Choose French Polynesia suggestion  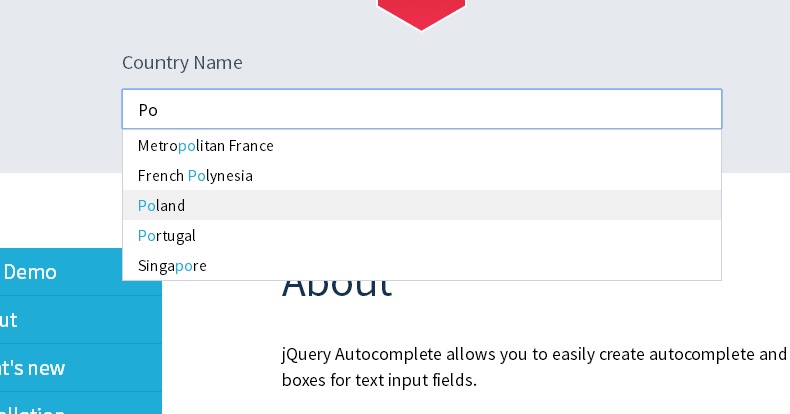click(x=195, y=176)
